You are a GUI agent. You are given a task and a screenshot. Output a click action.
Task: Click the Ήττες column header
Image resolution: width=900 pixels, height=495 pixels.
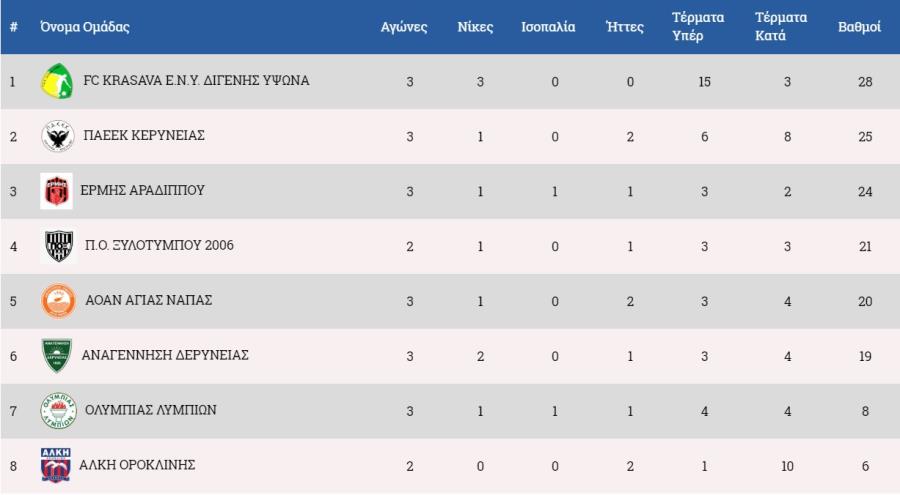coord(625,27)
